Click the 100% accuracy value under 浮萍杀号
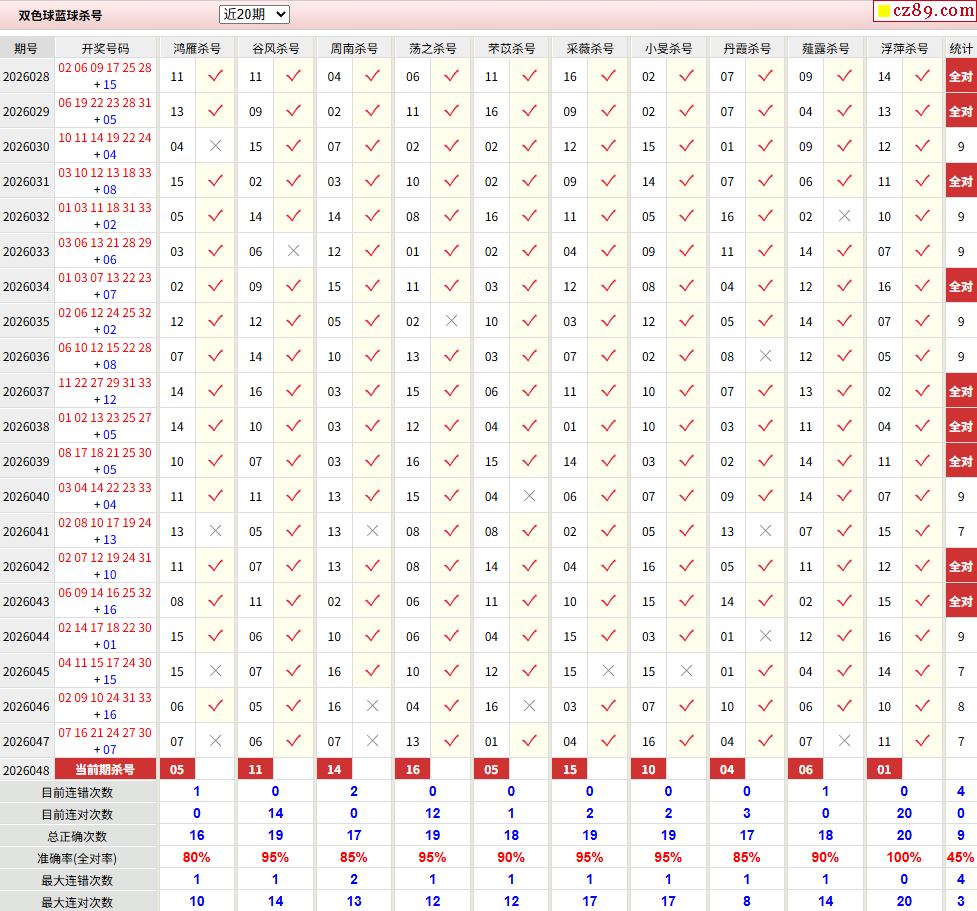977x911 pixels. click(x=904, y=857)
